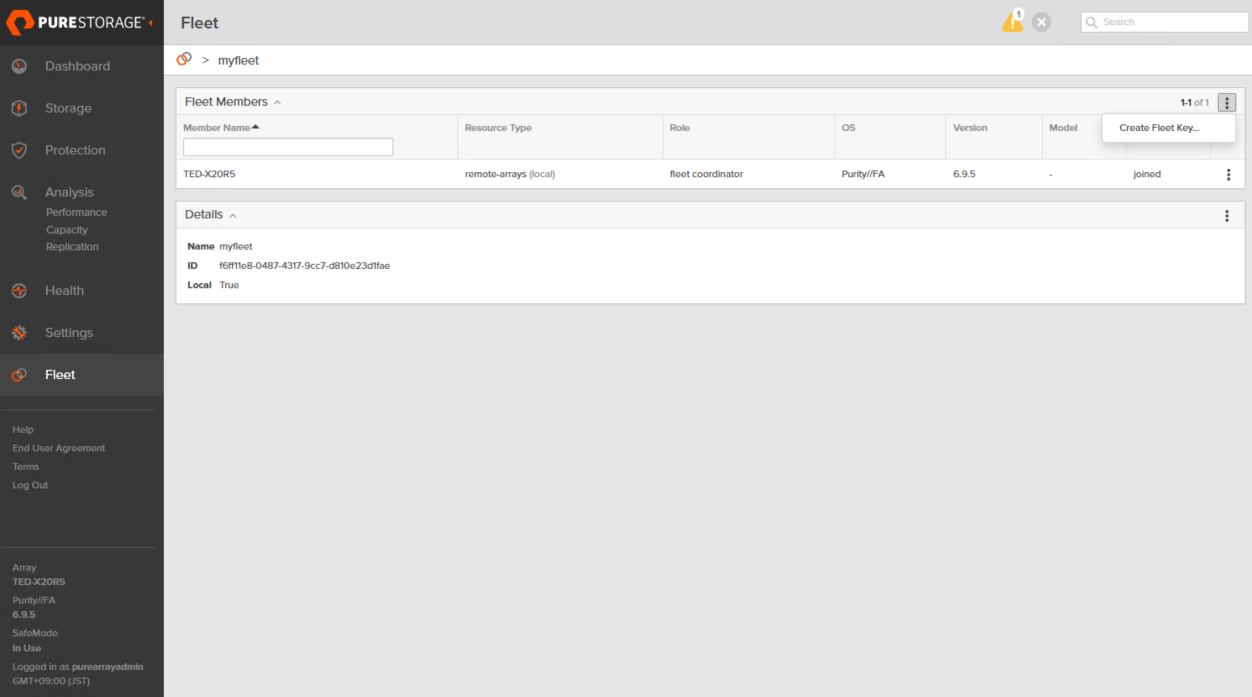Screen dimensions: 1252x697
Task: Open the Analysis section
Action: (69, 192)
